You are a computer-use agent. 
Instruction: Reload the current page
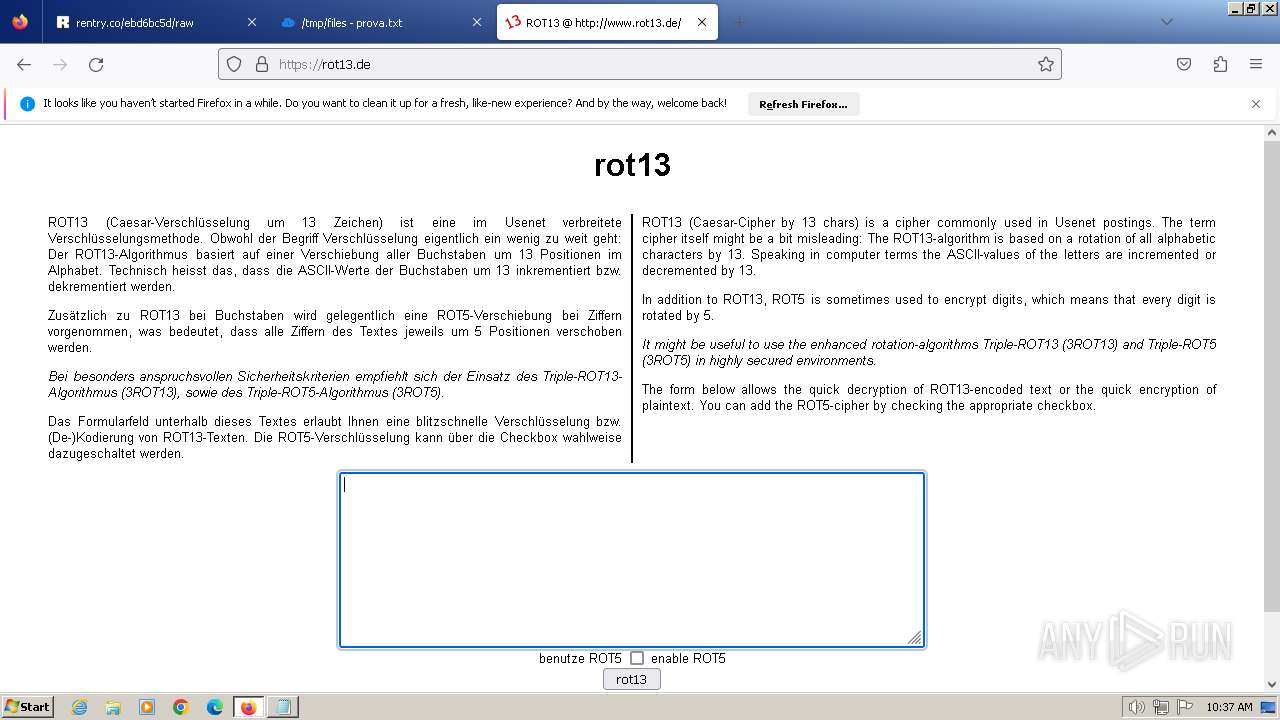click(x=96, y=64)
